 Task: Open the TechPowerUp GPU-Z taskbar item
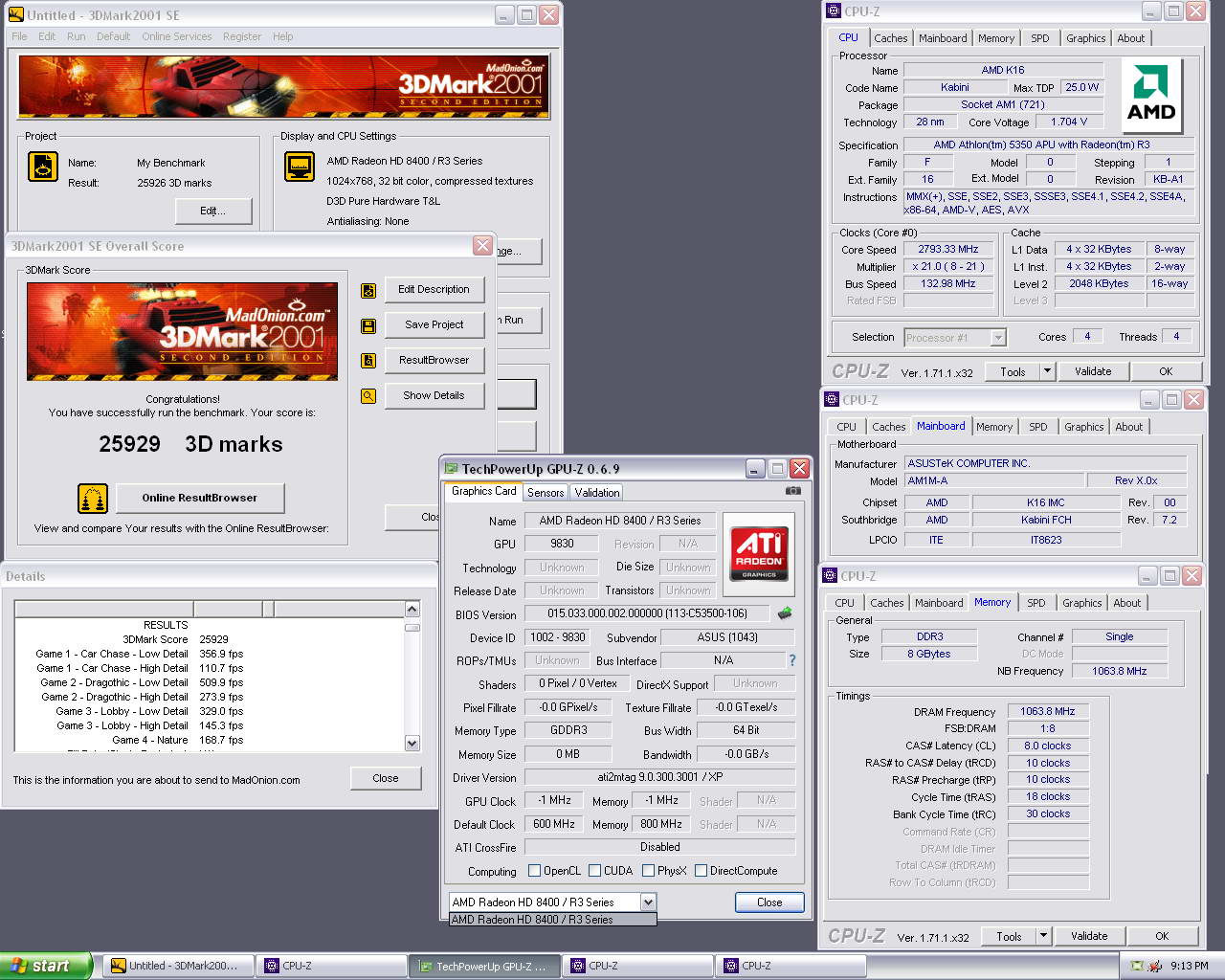coord(484,966)
